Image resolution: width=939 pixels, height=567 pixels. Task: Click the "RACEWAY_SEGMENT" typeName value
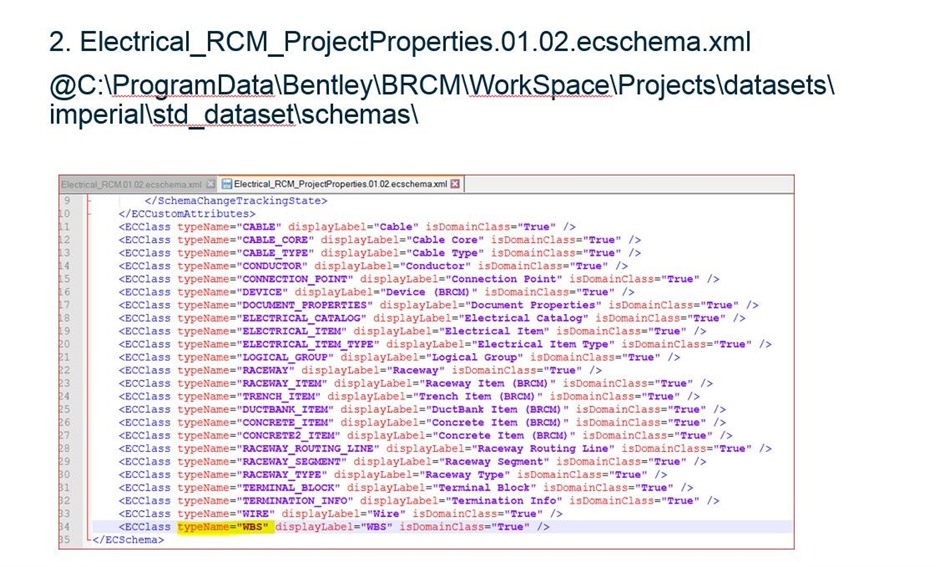(x=292, y=462)
